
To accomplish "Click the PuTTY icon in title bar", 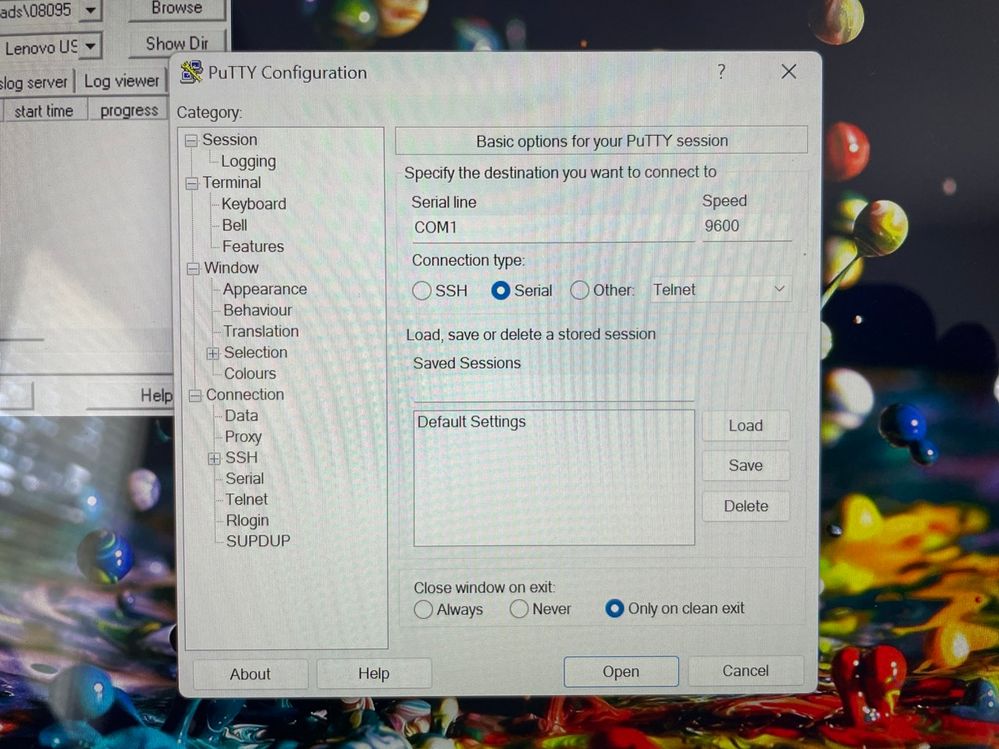I will [x=191, y=73].
